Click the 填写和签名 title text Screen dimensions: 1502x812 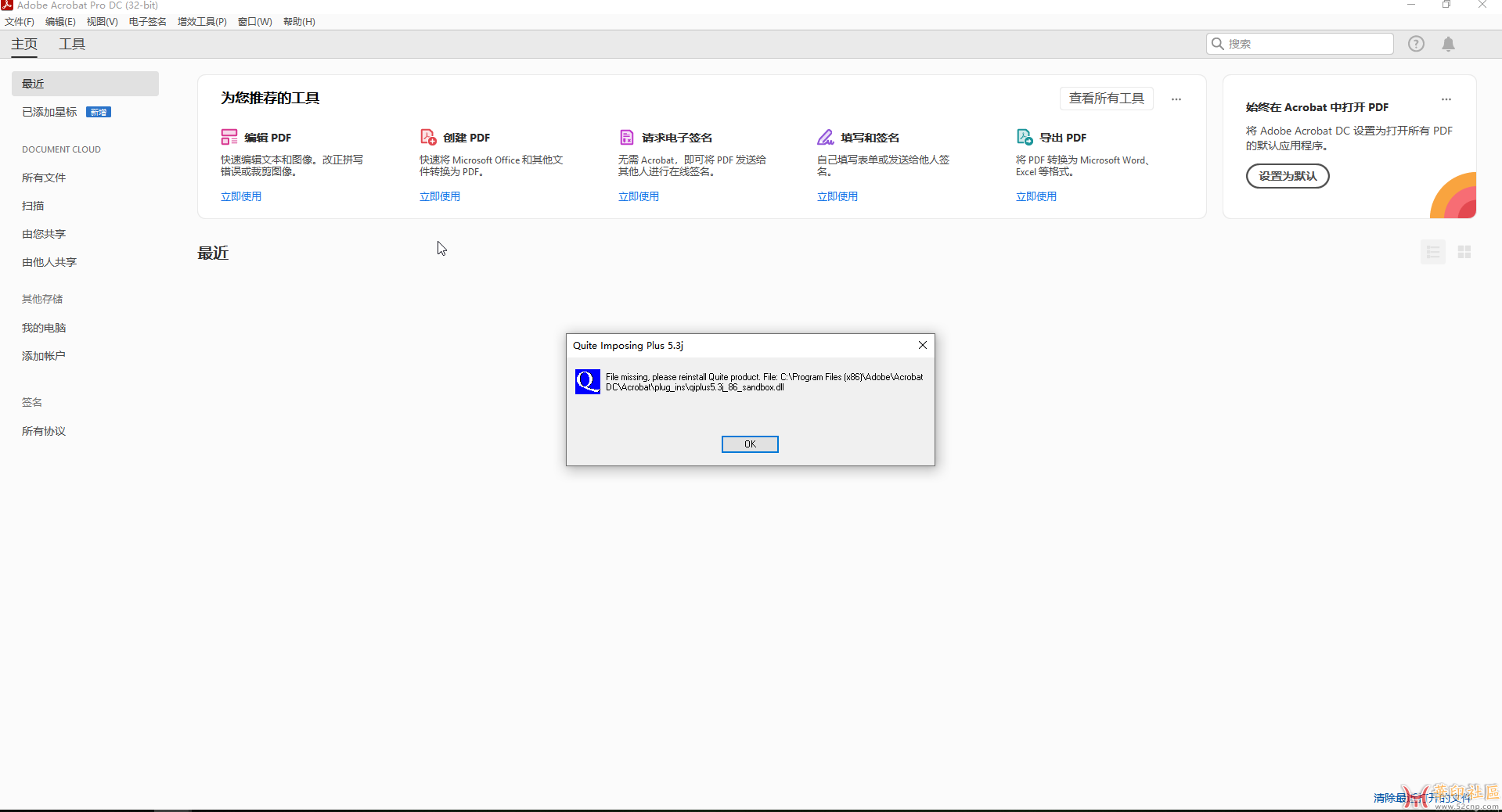click(x=870, y=138)
